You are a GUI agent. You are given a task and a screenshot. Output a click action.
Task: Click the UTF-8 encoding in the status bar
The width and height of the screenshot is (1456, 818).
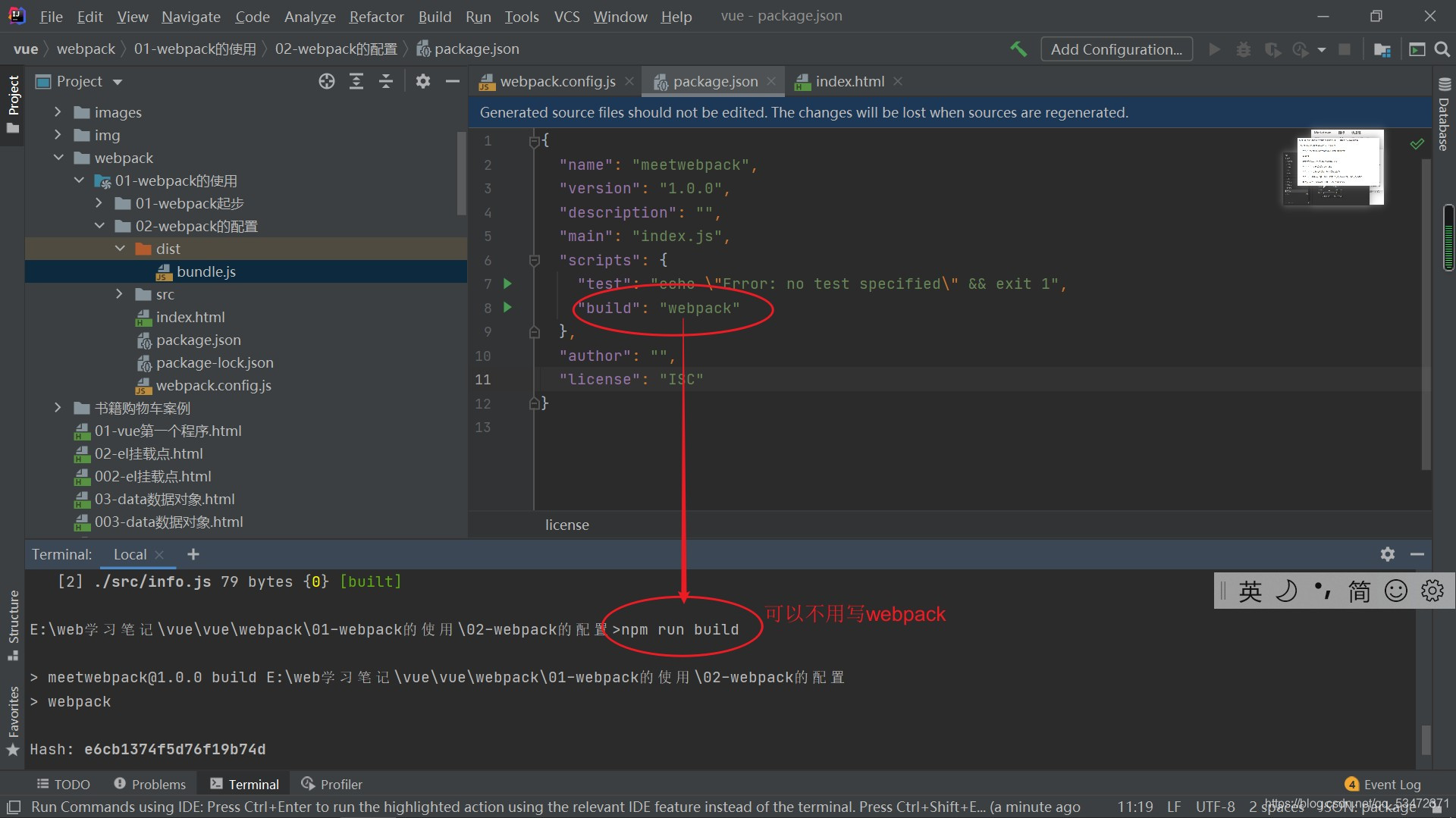point(1215,807)
